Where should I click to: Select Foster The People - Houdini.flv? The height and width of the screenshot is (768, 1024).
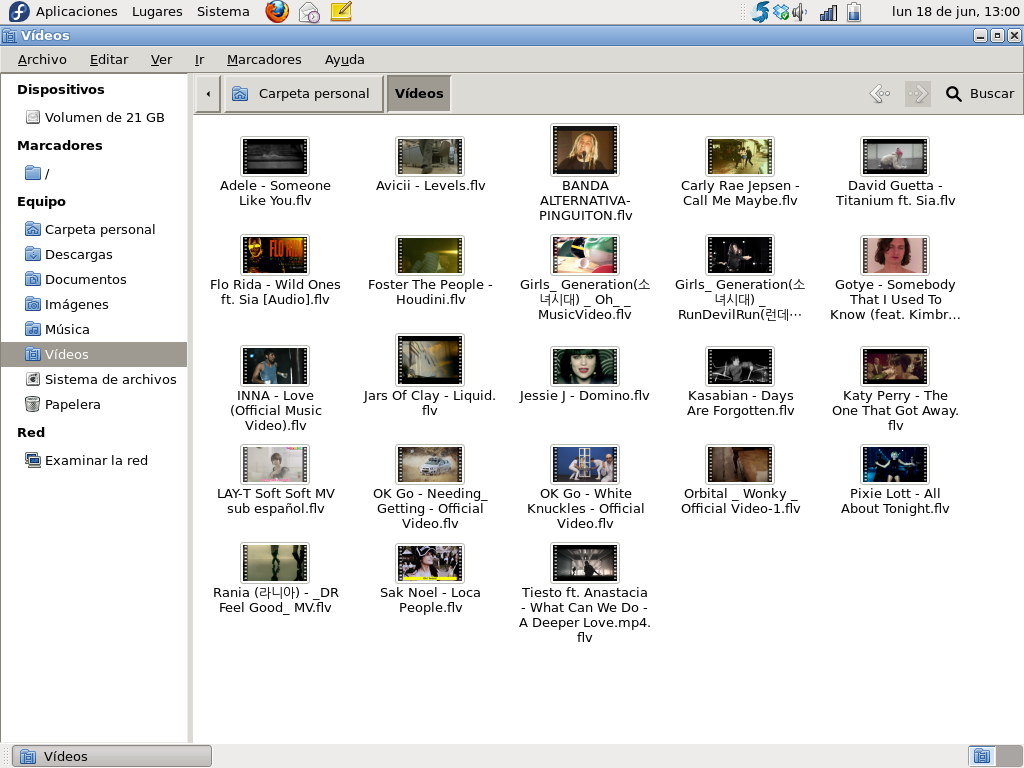tap(430, 255)
